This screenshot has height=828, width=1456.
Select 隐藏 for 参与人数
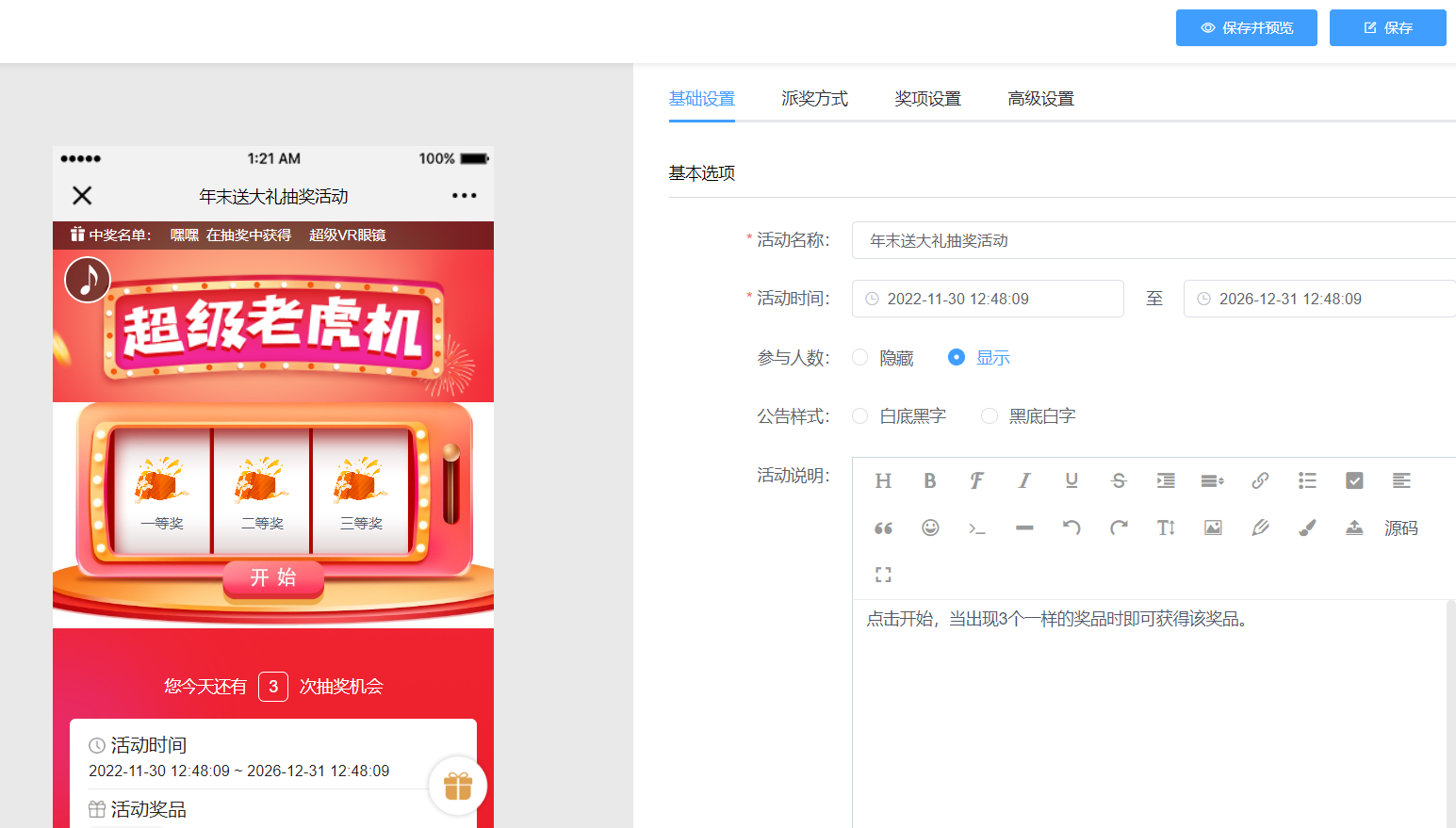tap(883, 358)
